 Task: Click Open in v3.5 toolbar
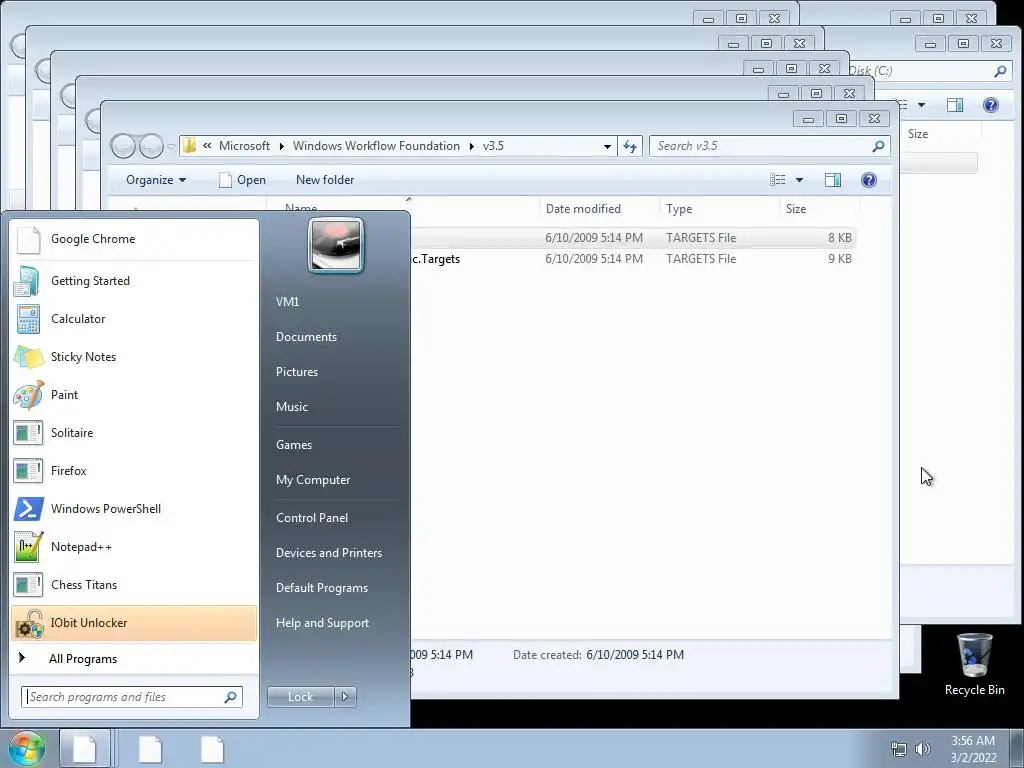242,180
